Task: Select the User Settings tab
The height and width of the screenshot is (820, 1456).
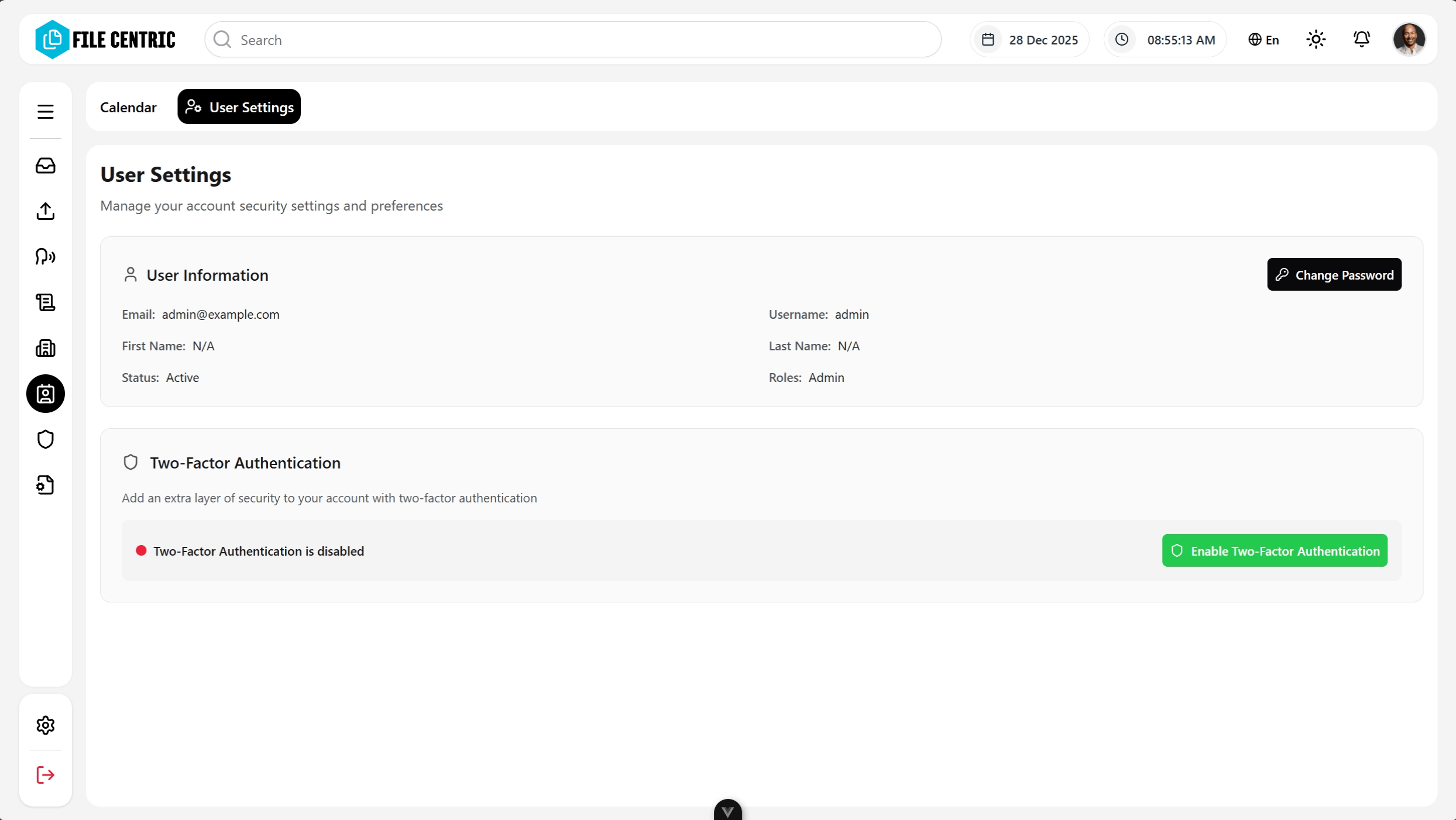Action: click(x=239, y=106)
